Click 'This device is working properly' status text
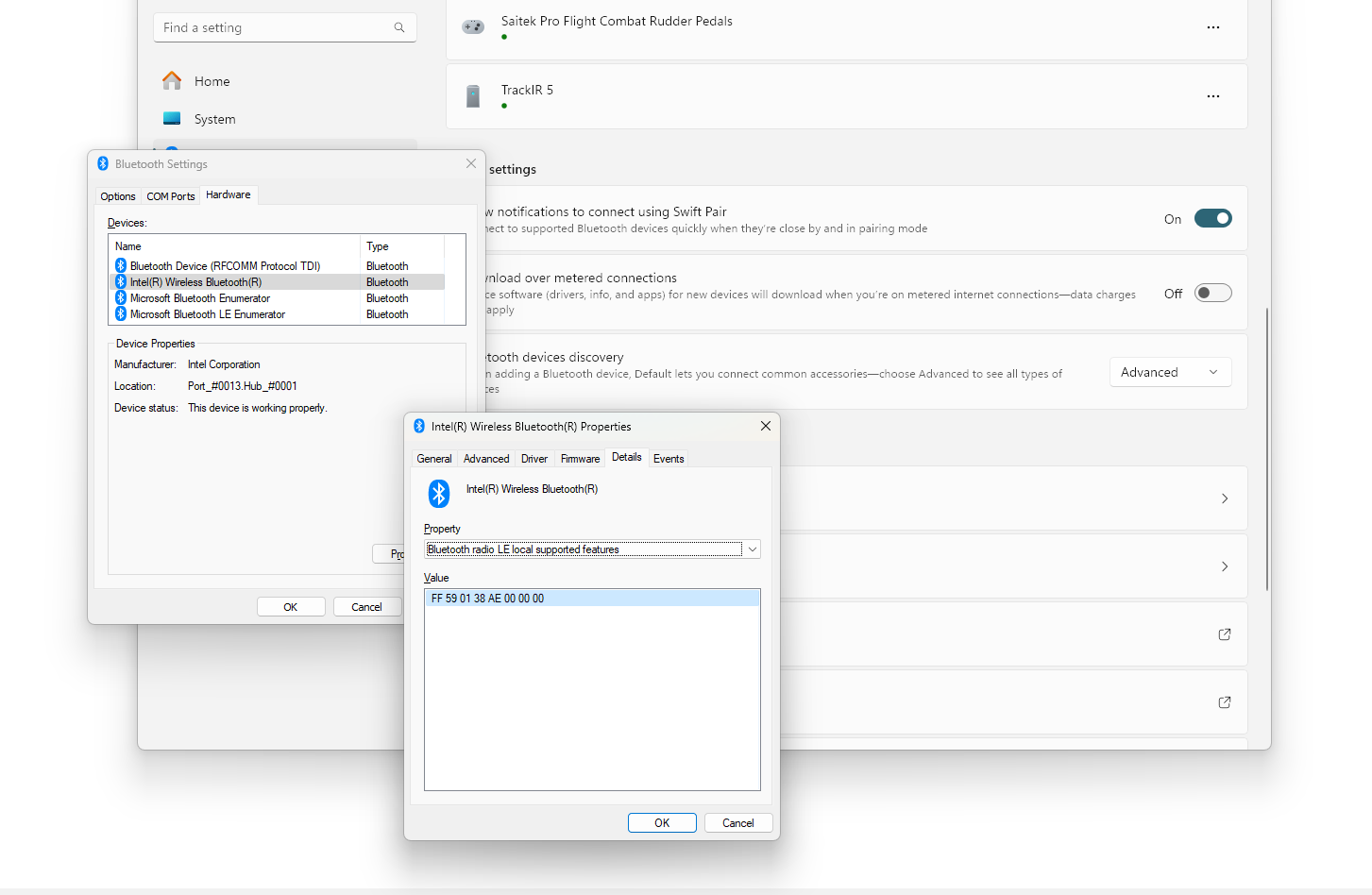1372x895 pixels. [x=258, y=408]
